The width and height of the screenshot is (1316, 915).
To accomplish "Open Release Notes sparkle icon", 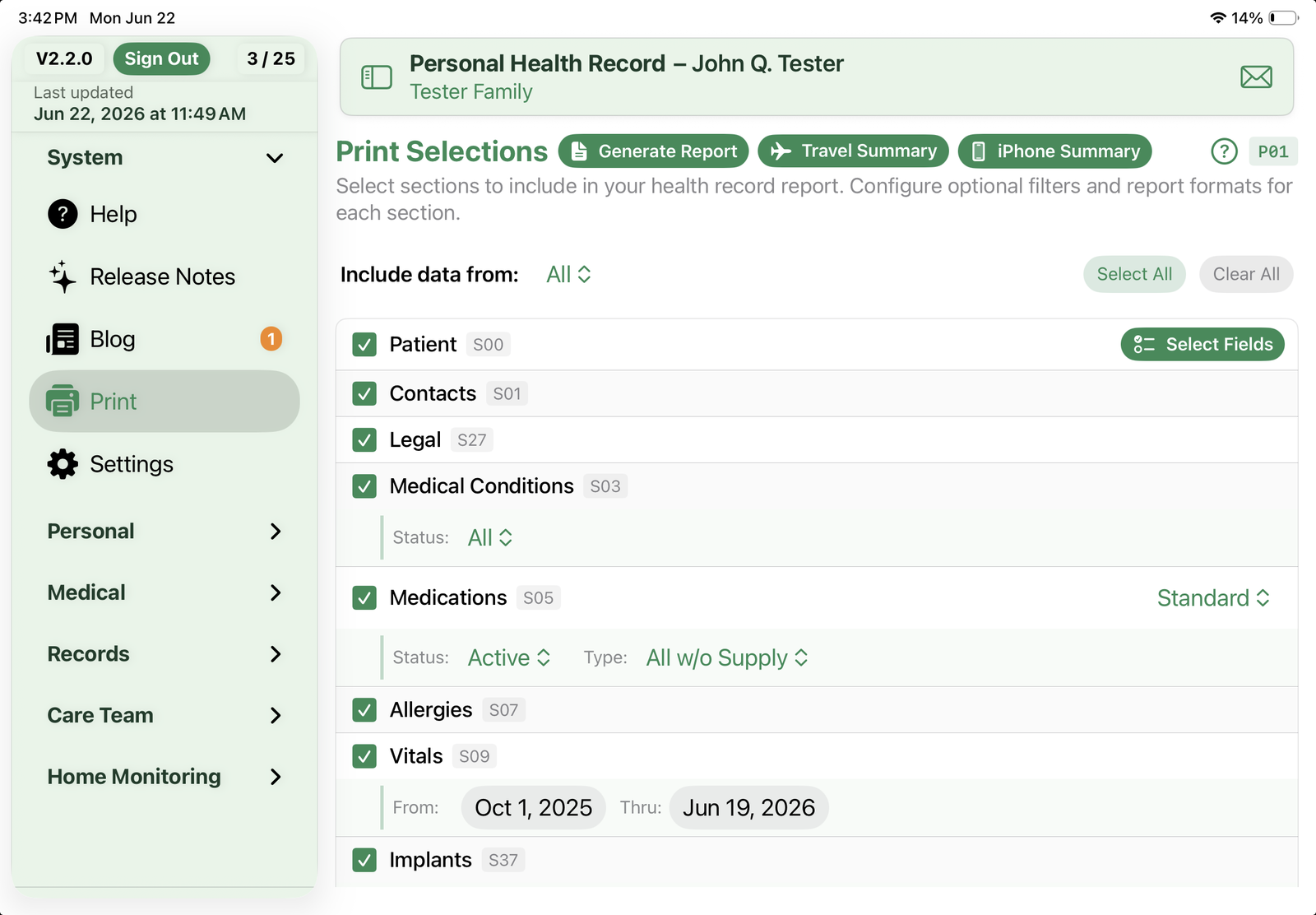I will point(63,276).
